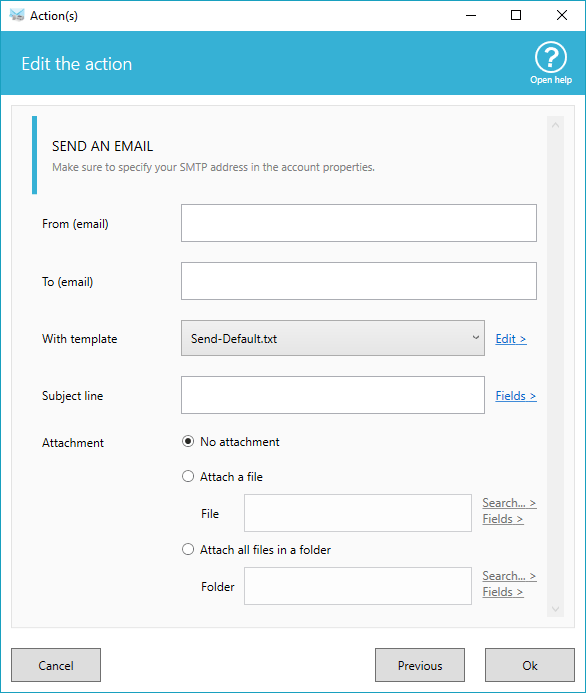Click Fields link beside the Folder box
The width and height of the screenshot is (586, 693).
point(503,592)
